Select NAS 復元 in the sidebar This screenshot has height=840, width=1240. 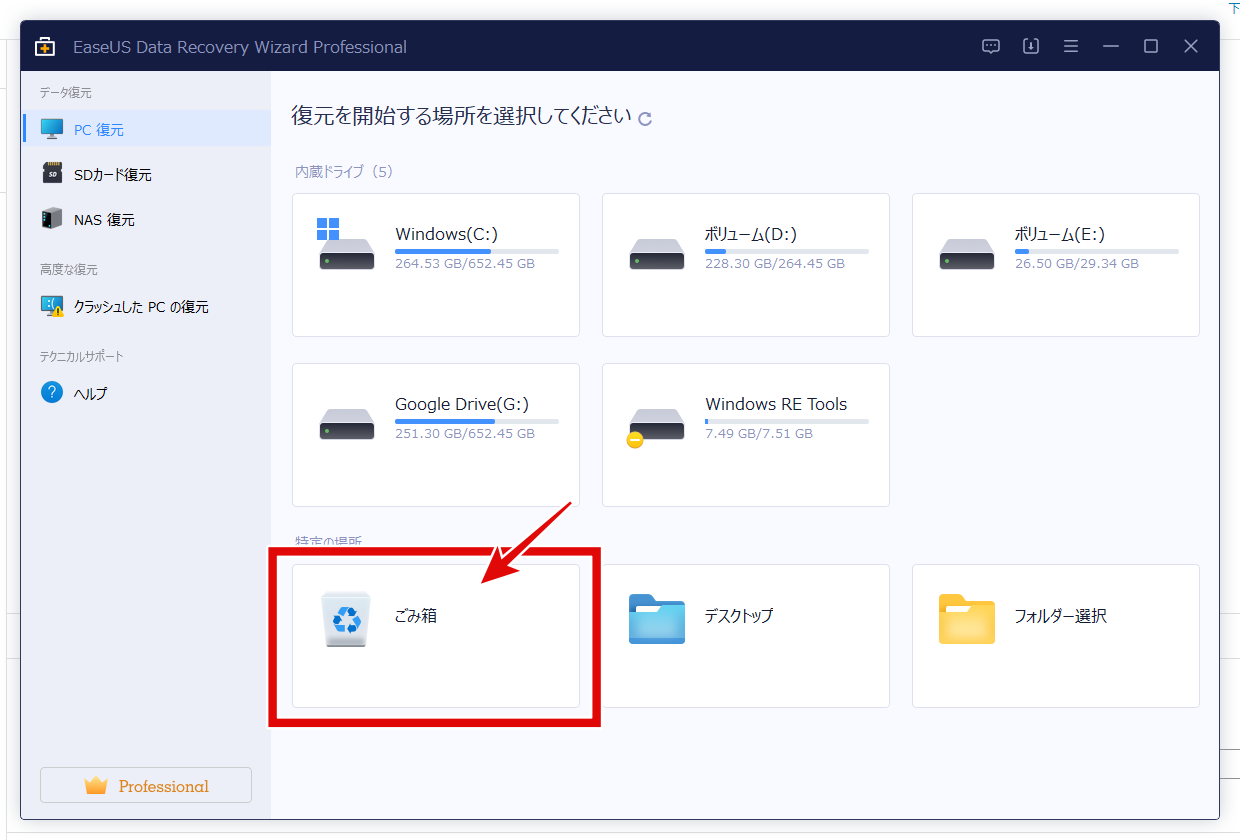point(146,219)
